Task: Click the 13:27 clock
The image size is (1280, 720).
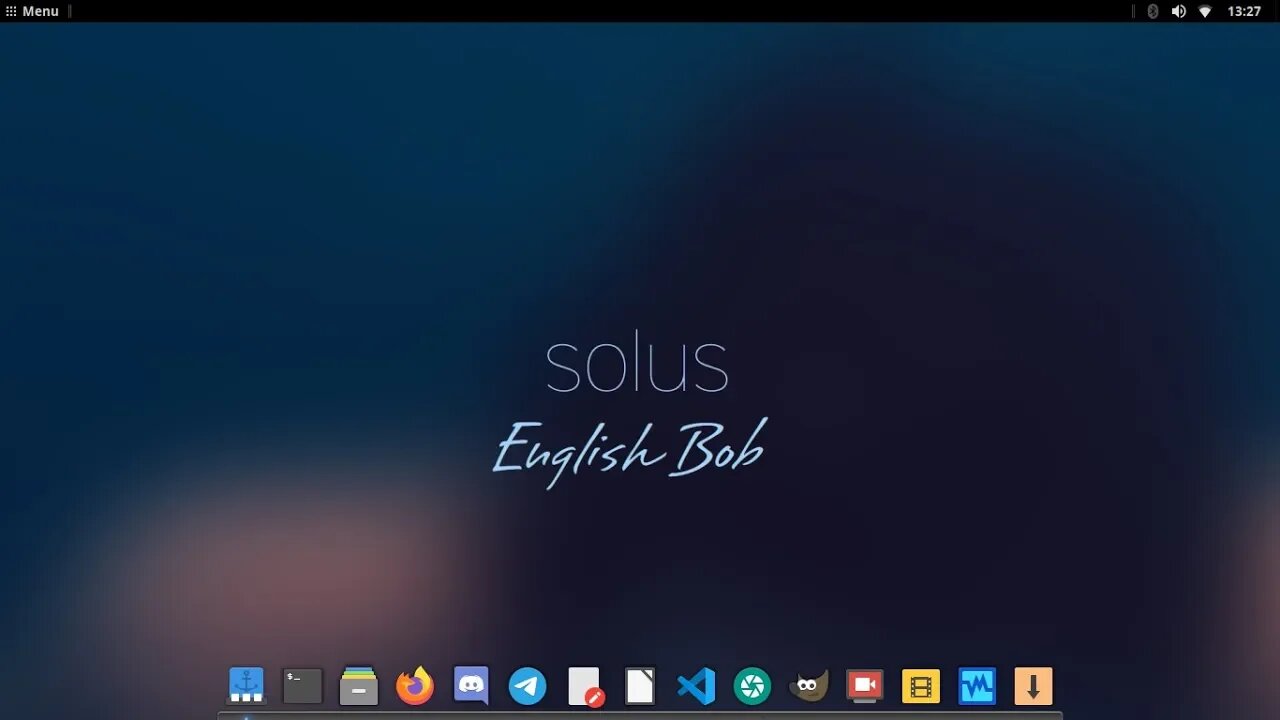Action: pyautogui.click(x=1244, y=11)
